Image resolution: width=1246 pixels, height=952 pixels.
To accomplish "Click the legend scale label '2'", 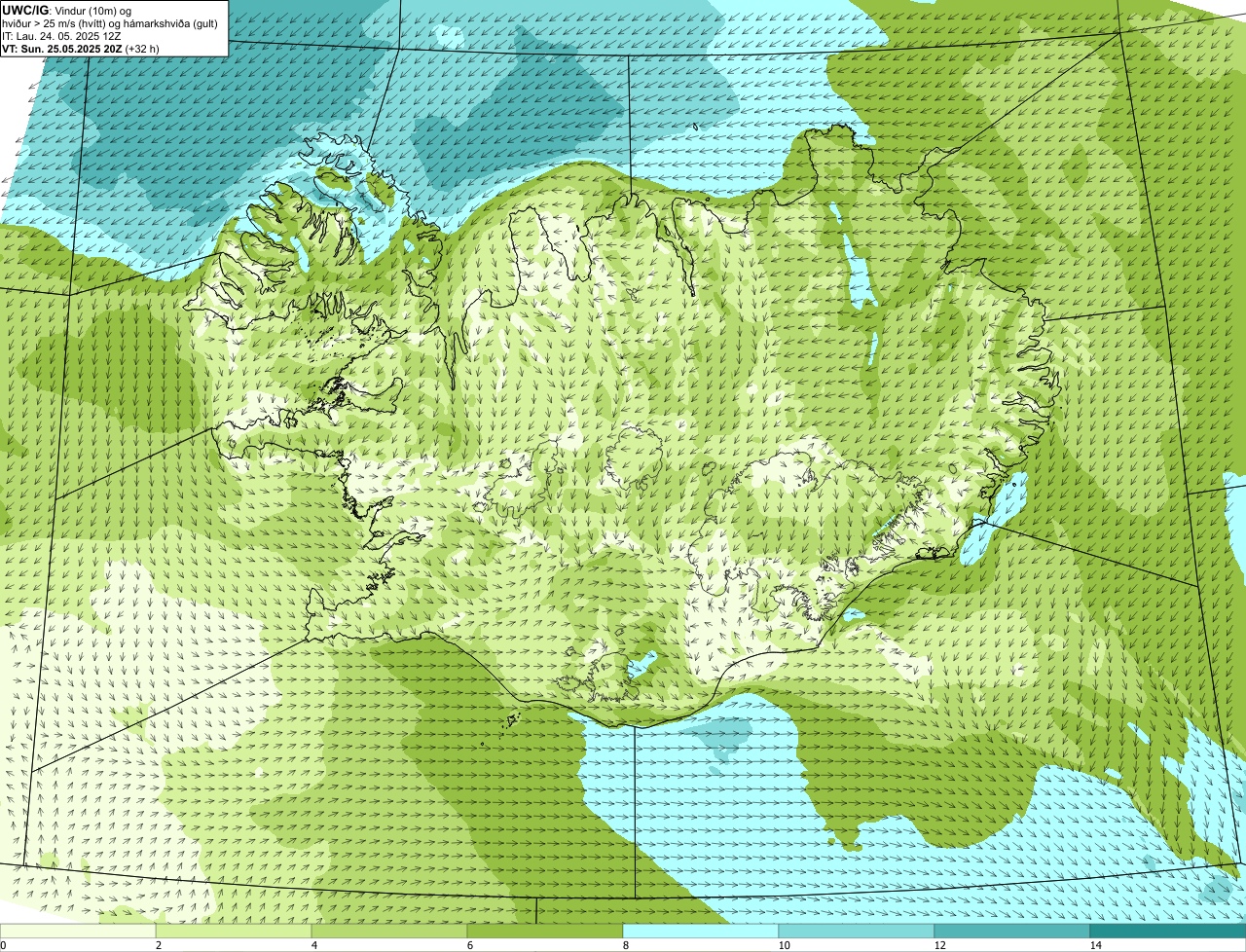I will 158,945.
